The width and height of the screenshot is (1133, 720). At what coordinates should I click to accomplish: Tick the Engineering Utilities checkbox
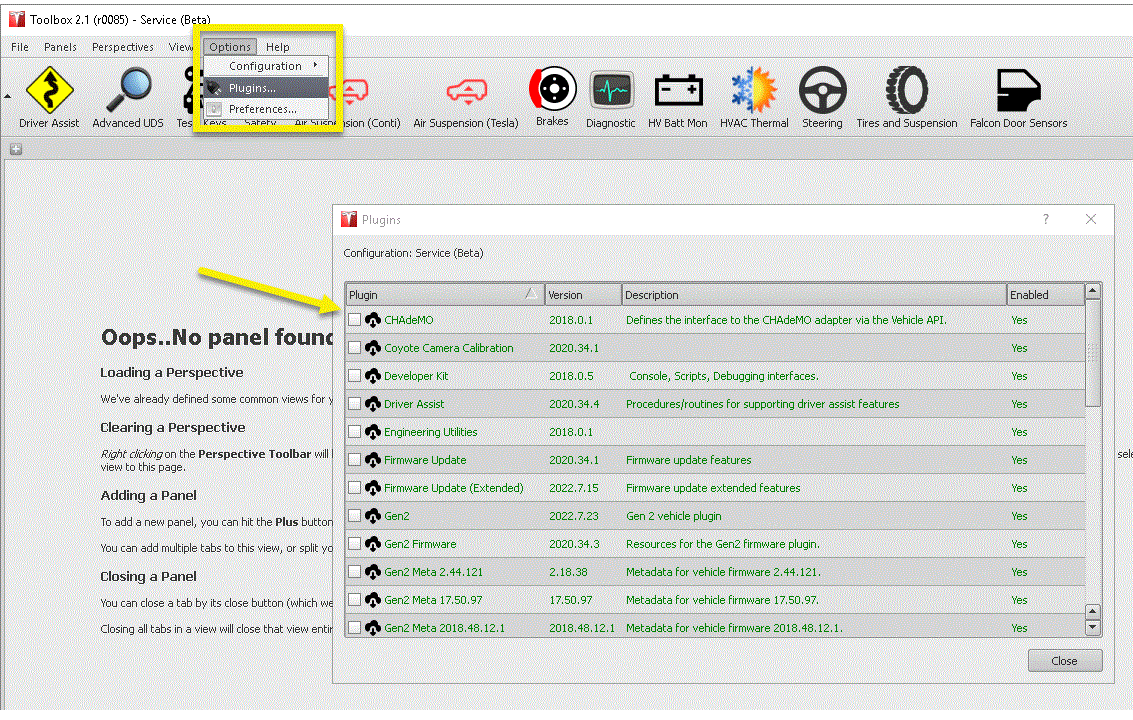(354, 432)
